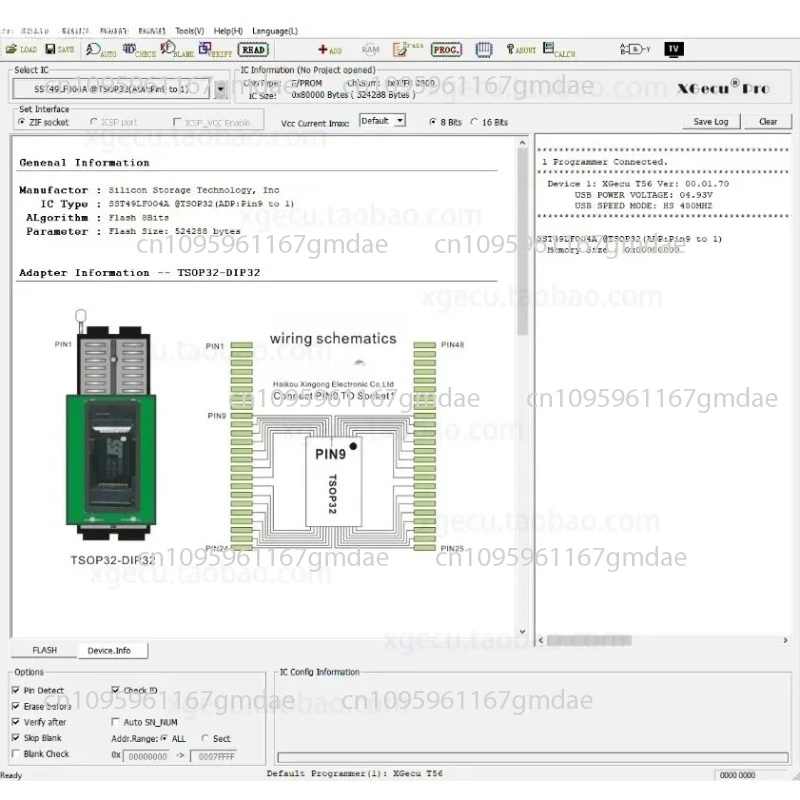
Task: Click the log scroll right arrow
Action: [x=785, y=640]
